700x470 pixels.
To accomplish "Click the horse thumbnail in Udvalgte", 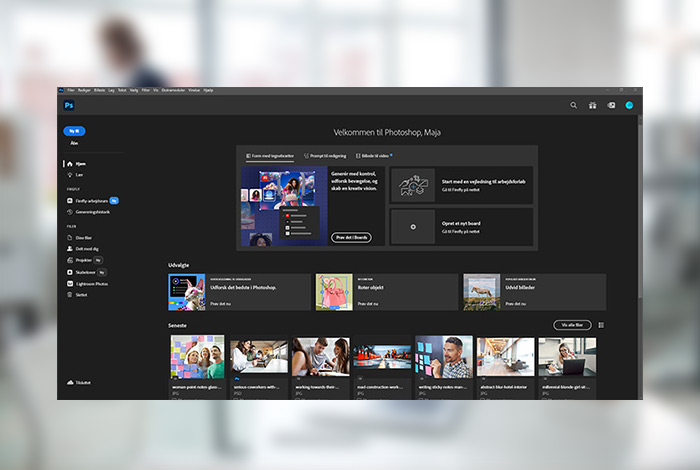I will 482,292.
